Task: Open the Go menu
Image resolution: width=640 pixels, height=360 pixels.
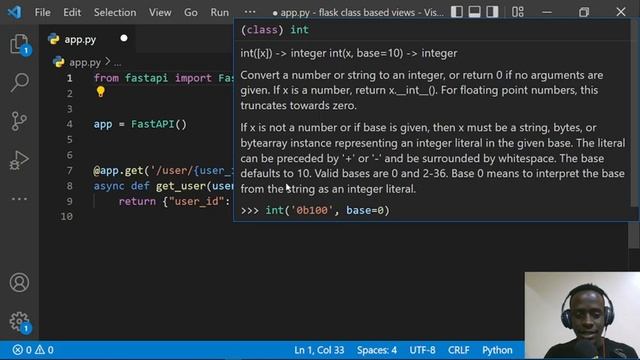Action: (191, 12)
